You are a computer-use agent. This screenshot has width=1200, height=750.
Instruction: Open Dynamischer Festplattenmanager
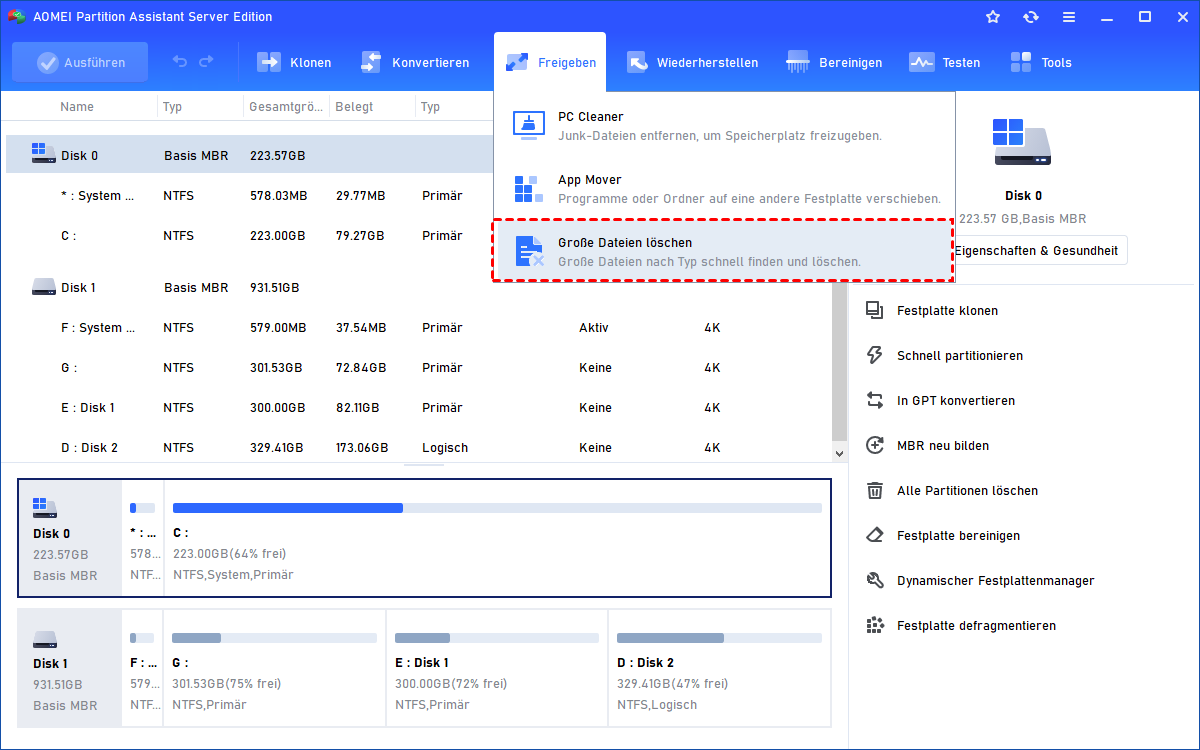point(979,581)
